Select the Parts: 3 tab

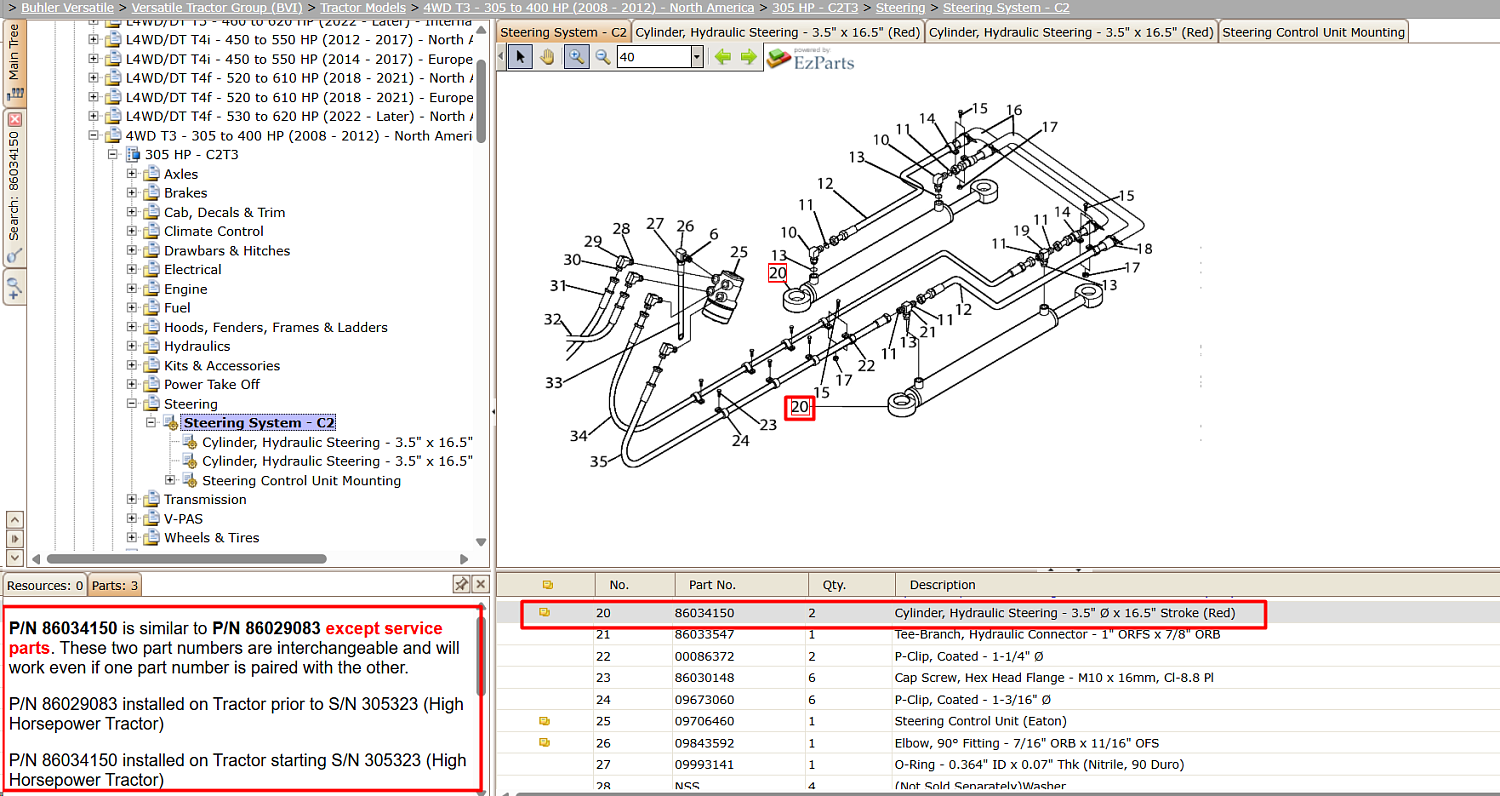[x=115, y=585]
